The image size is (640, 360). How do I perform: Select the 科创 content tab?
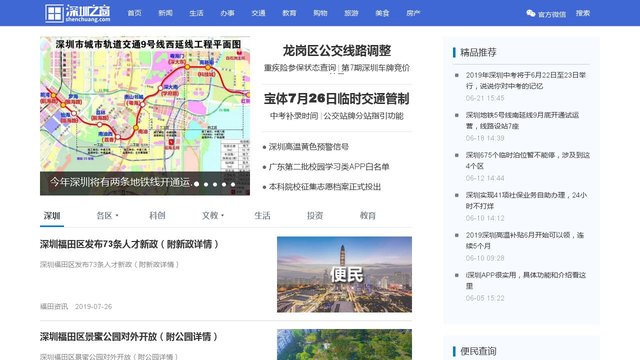[157, 216]
